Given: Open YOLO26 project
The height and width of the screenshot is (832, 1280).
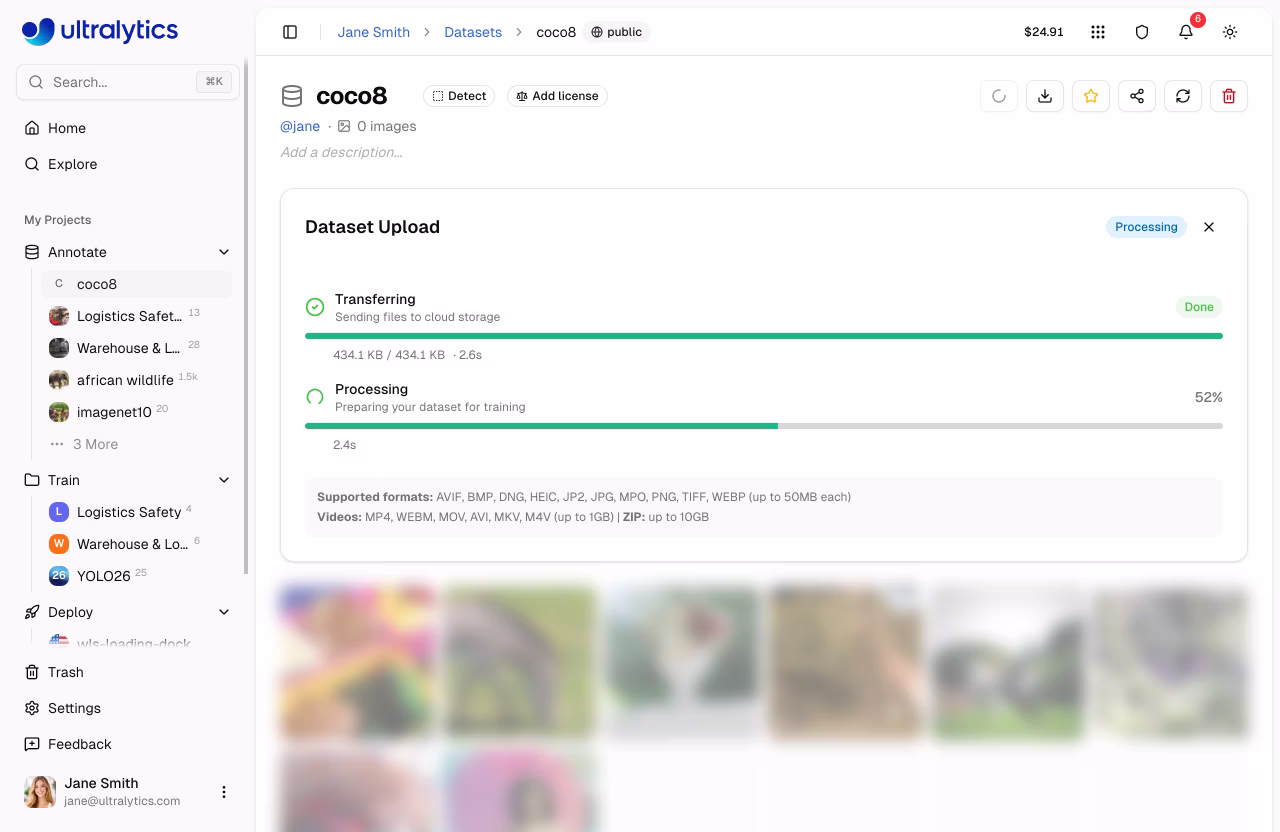Looking at the screenshot, I should tap(137, 576).
